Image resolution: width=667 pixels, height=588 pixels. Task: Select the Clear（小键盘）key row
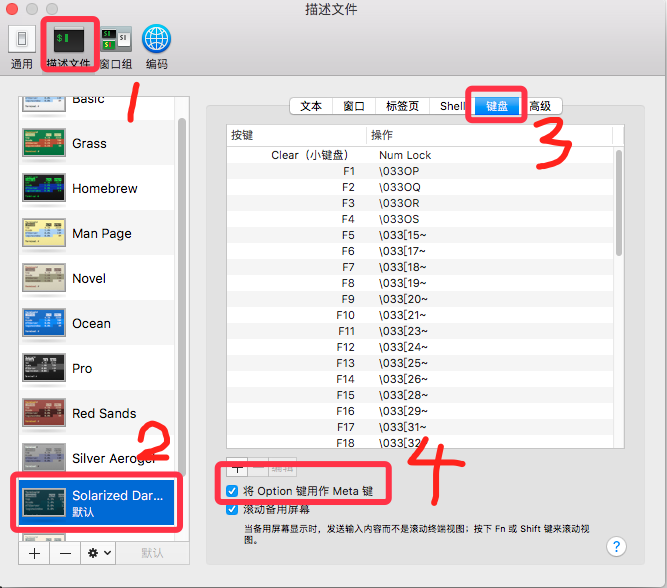click(420, 155)
